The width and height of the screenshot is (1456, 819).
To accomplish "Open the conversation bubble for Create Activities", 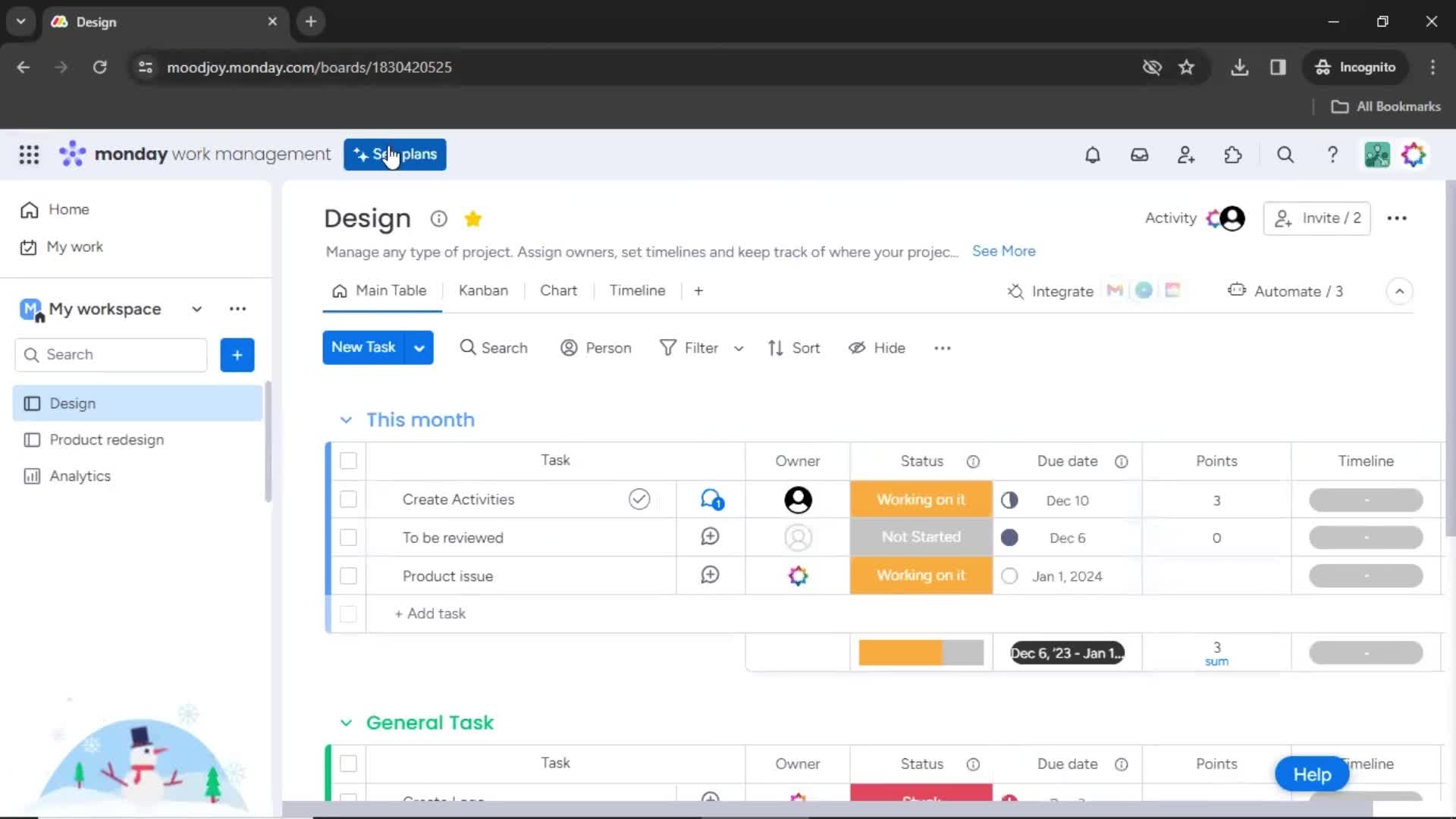I will tap(711, 500).
